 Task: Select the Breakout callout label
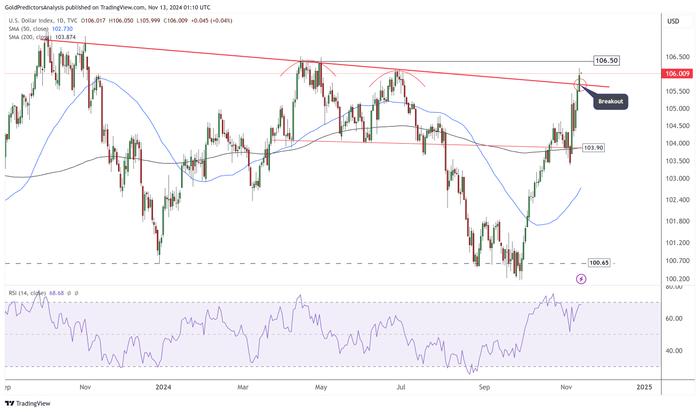click(610, 102)
